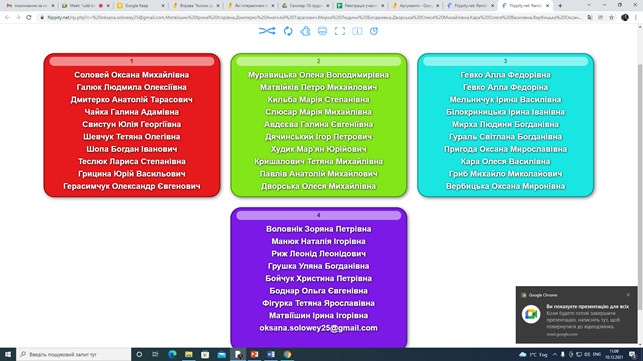The width and height of the screenshot is (643, 361).
Task: Dismiss the Google Chrome Meet notification
Action: [628, 295]
